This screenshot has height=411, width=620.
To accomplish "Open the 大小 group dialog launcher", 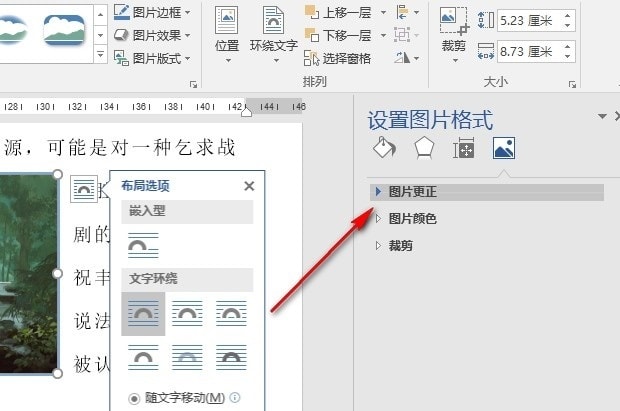I will click(x=572, y=84).
